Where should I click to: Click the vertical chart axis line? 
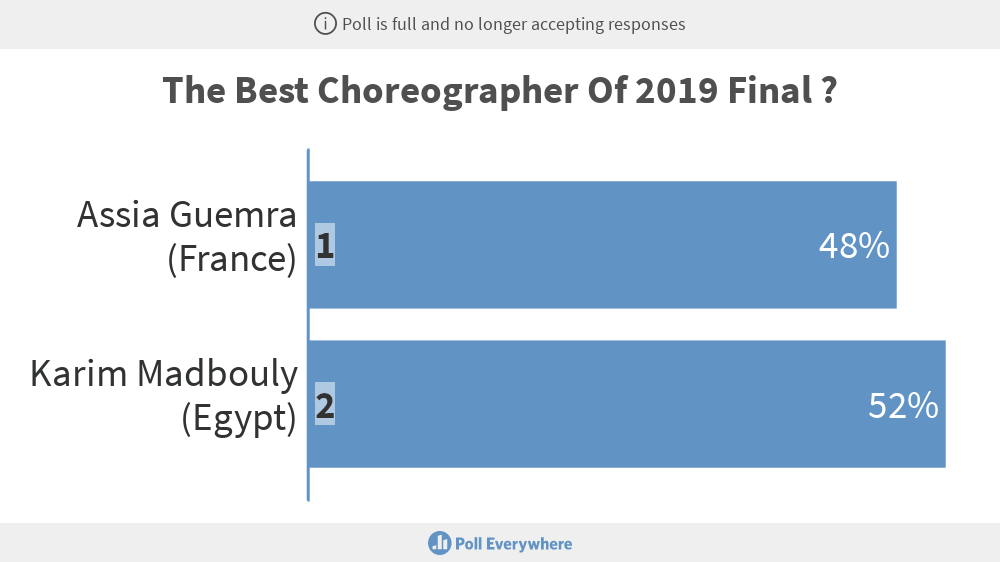click(x=309, y=325)
